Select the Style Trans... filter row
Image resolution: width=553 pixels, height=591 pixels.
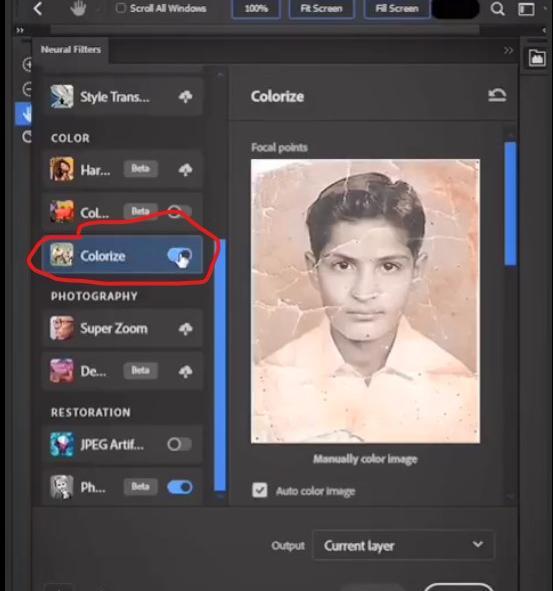[123, 97]
